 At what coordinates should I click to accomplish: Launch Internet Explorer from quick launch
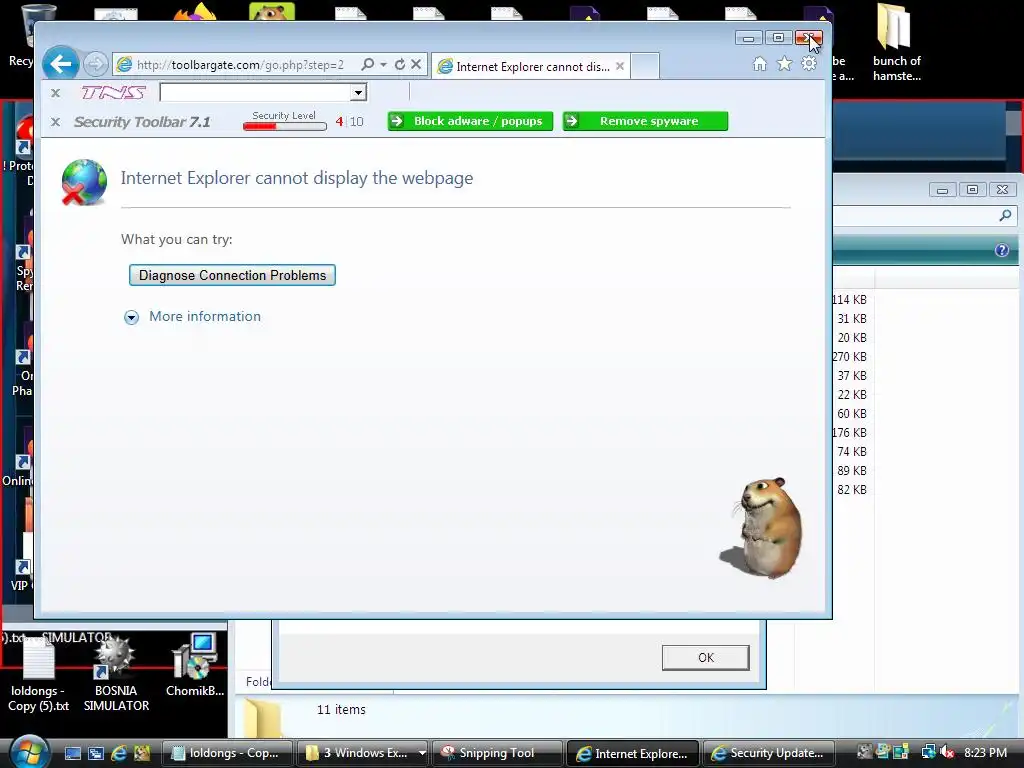(x=119, y=753)
